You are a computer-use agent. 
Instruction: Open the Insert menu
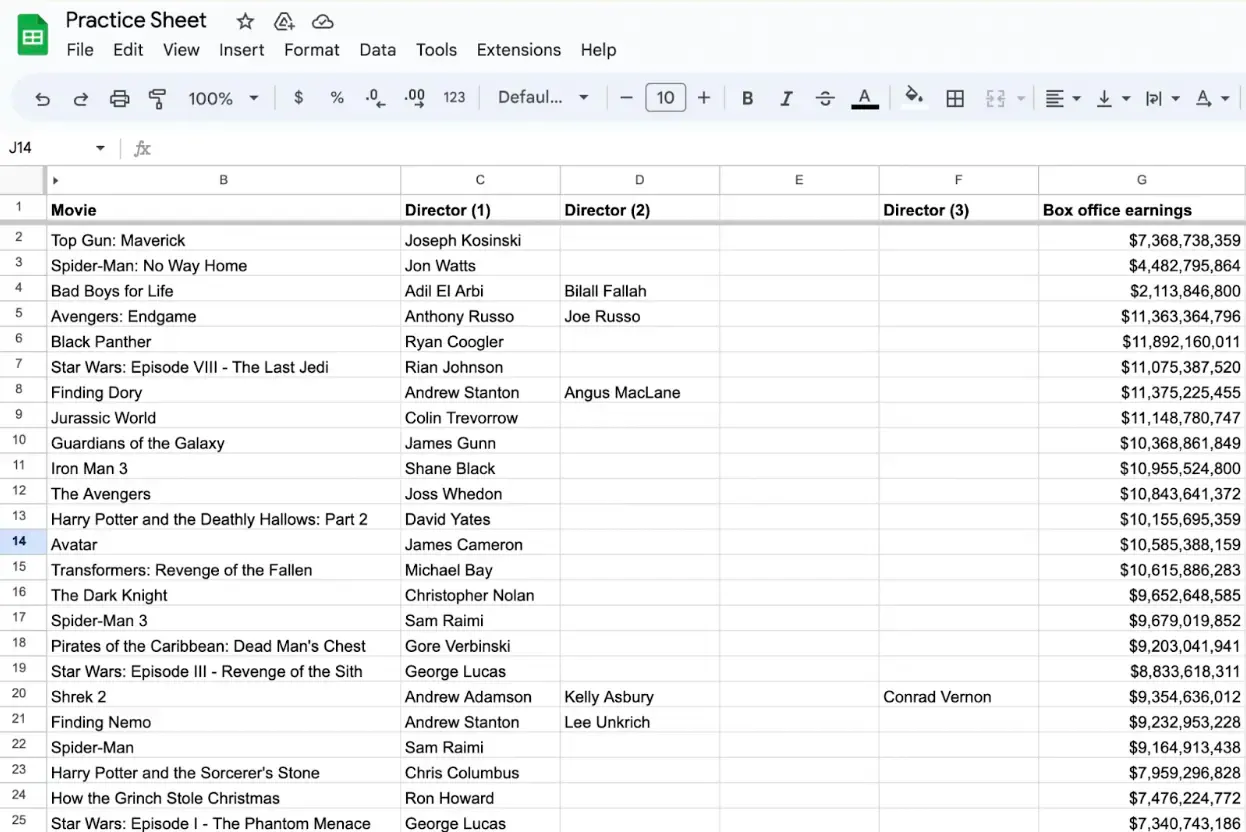coord(242,50)
